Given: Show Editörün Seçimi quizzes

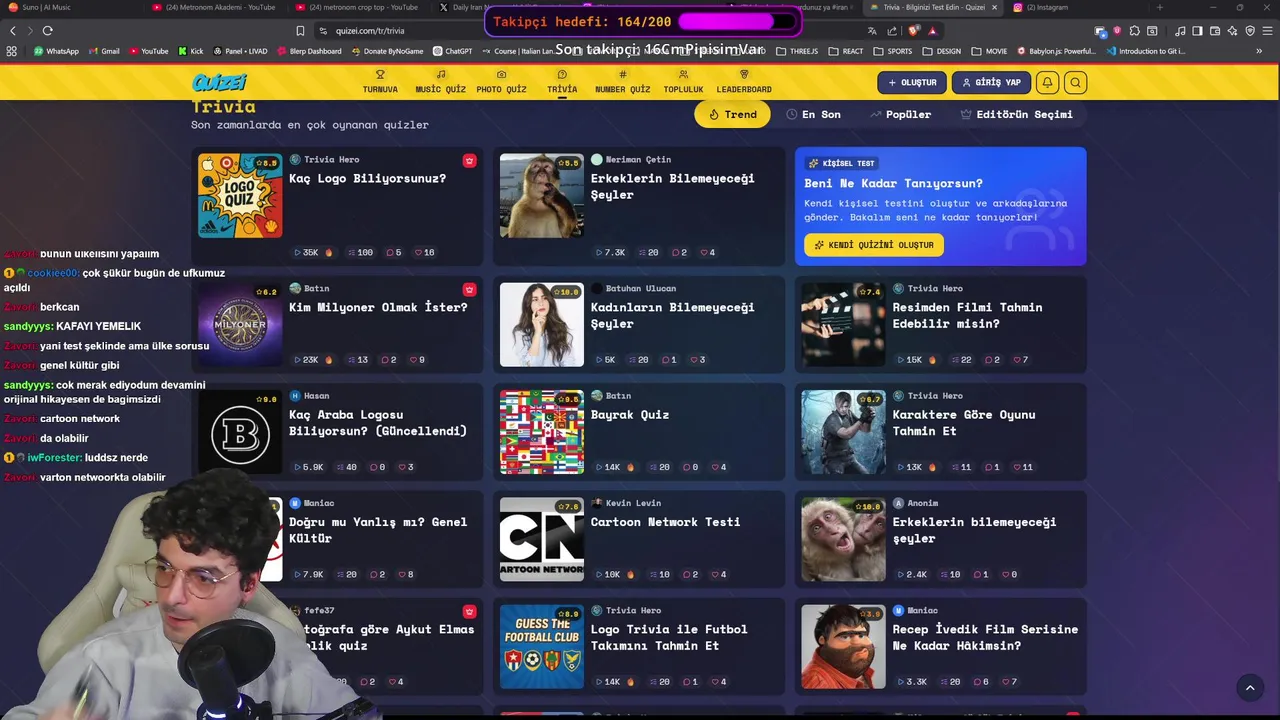Looking at the screenshot, I should [x=1016, y=114].
